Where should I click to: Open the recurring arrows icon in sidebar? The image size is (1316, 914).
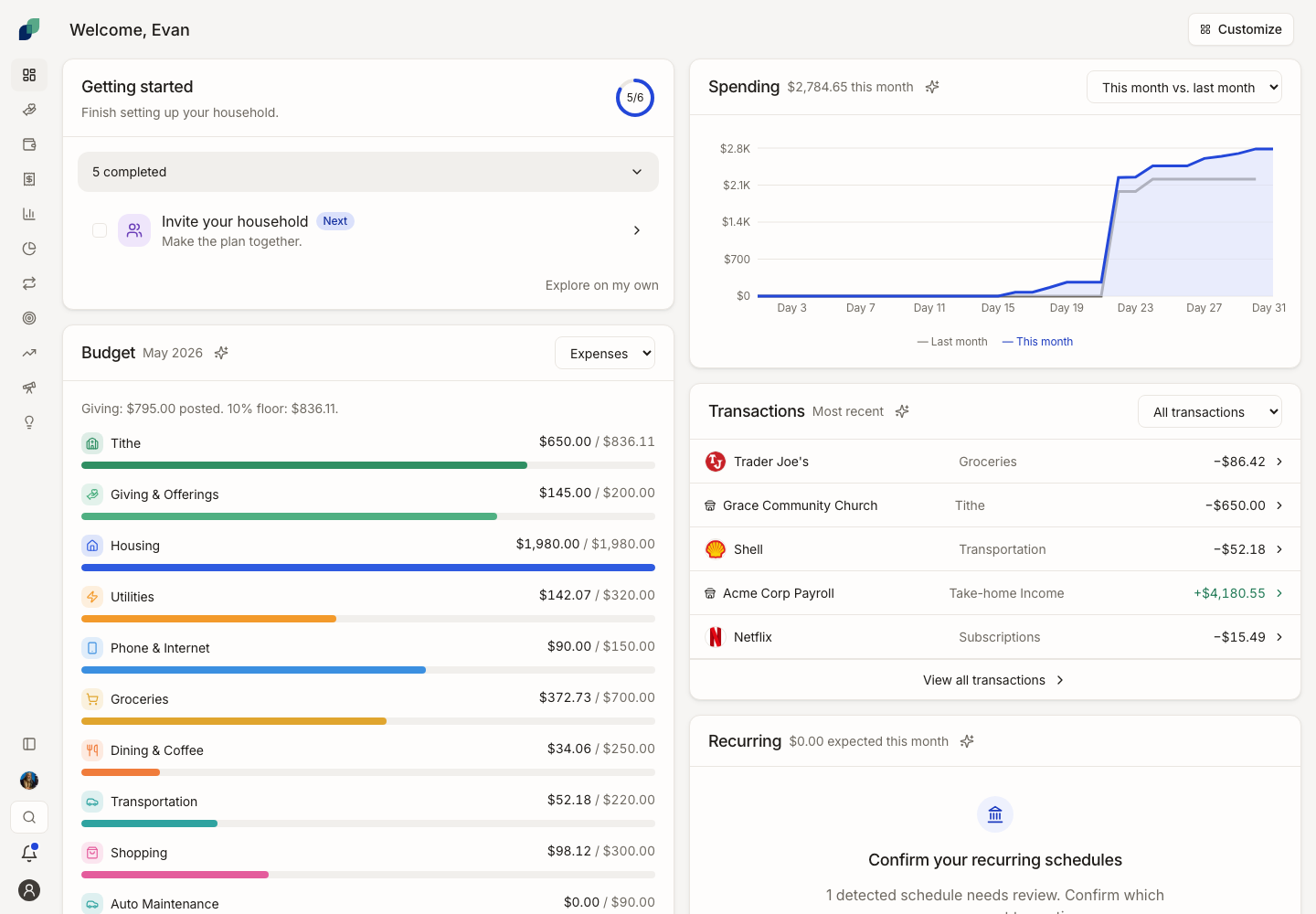[x=29, y=283]
